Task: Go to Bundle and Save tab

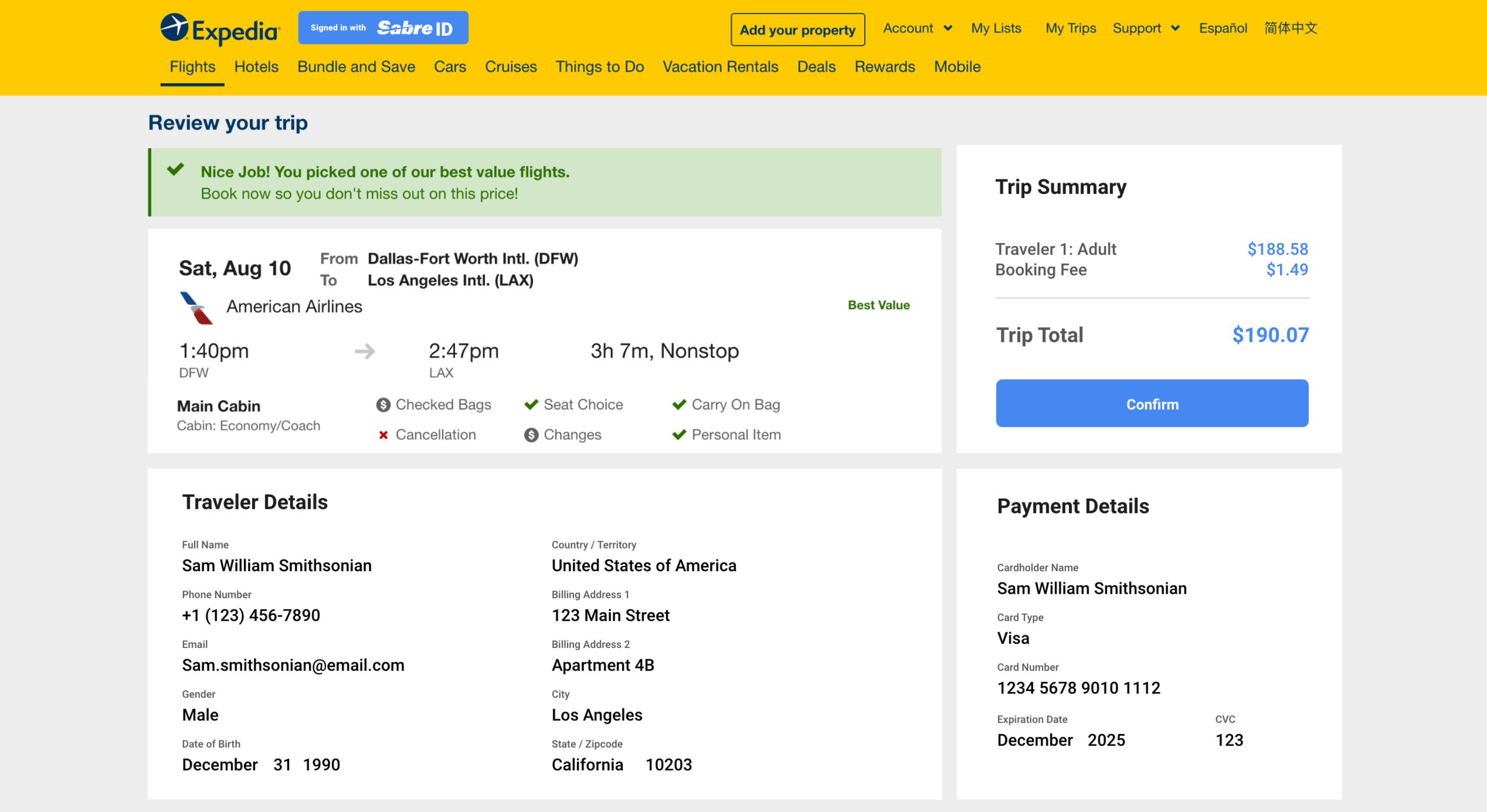Action: pos(356,67)
